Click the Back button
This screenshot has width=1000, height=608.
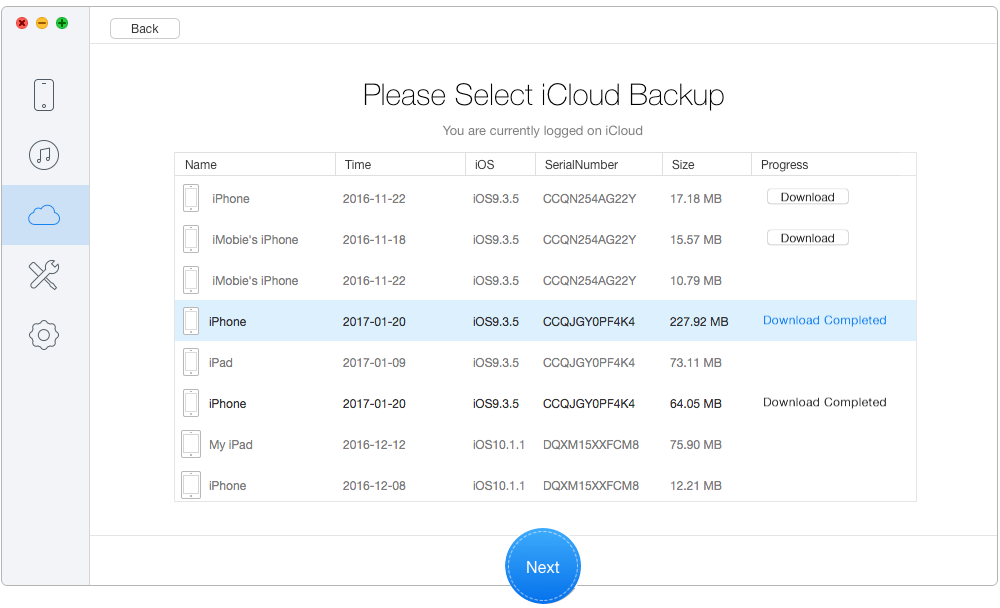click(x=144, y=28)
